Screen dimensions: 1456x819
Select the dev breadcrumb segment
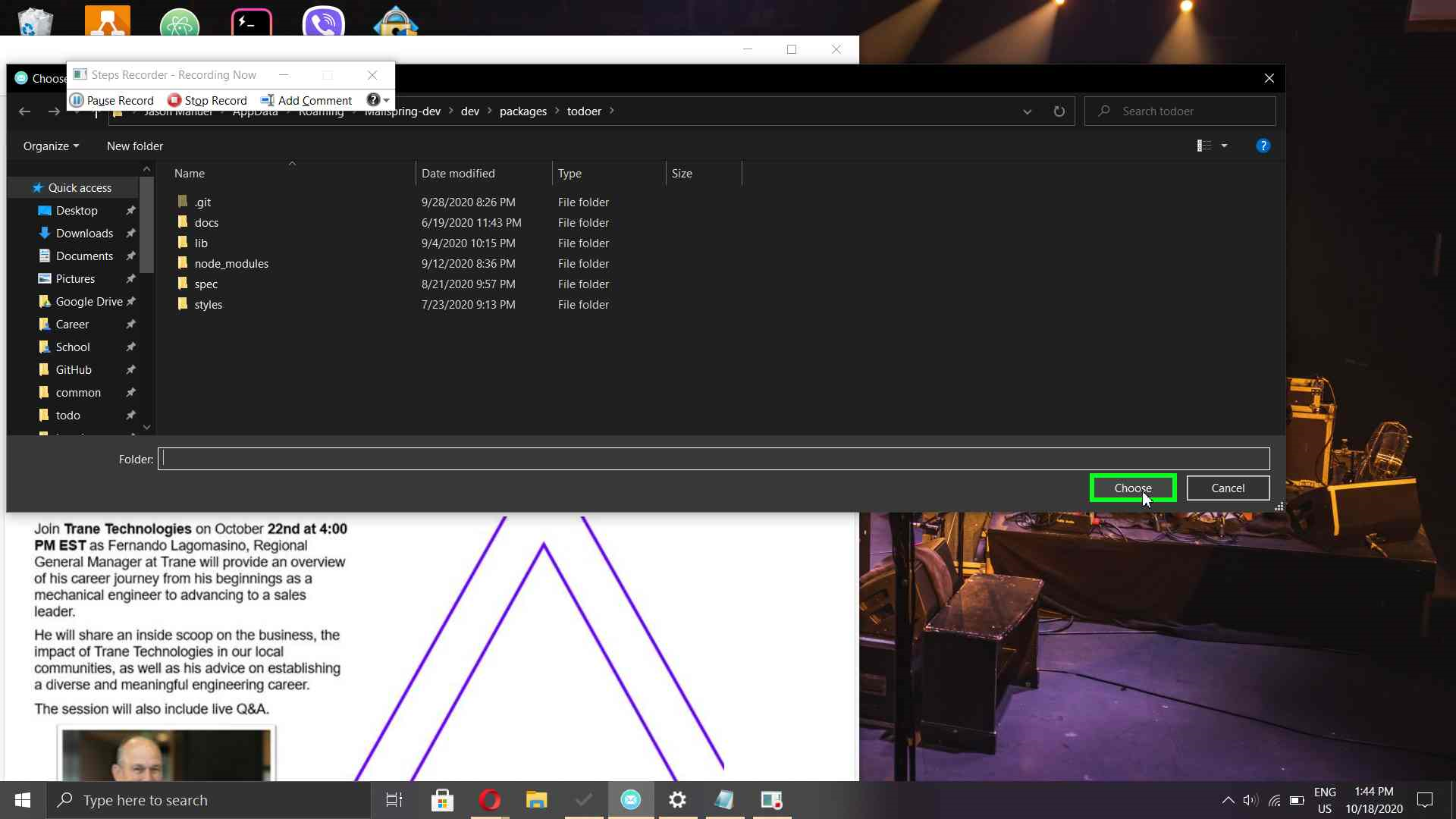coord(469,111)
